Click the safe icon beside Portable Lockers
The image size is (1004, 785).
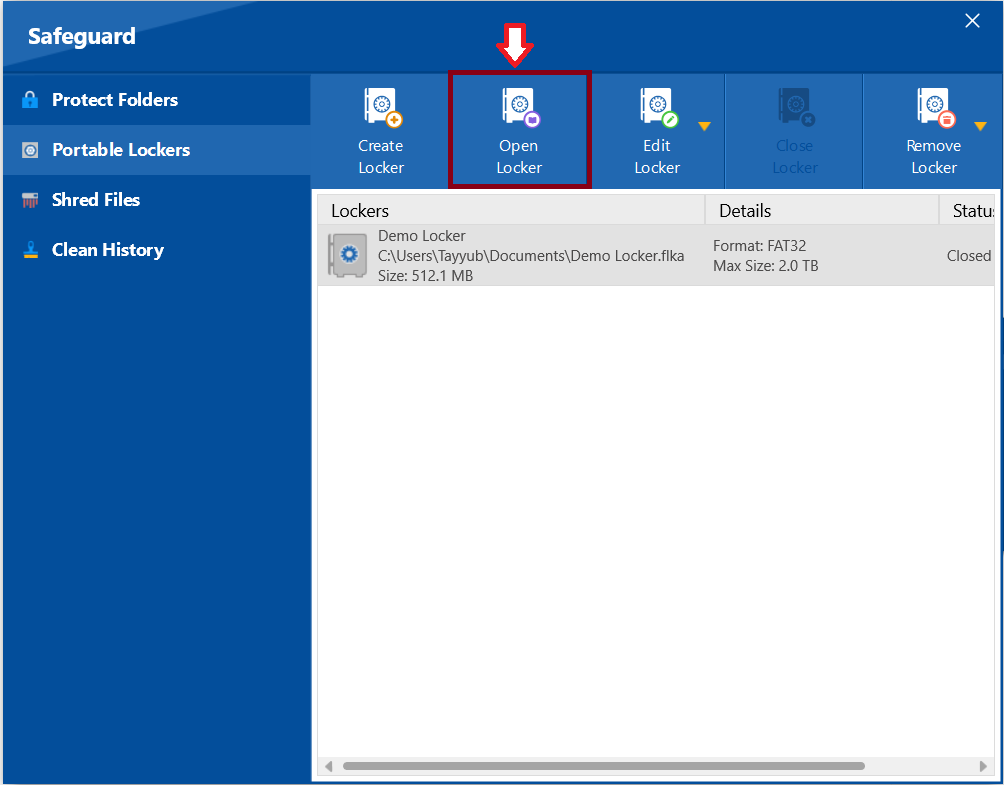[29, 150]
